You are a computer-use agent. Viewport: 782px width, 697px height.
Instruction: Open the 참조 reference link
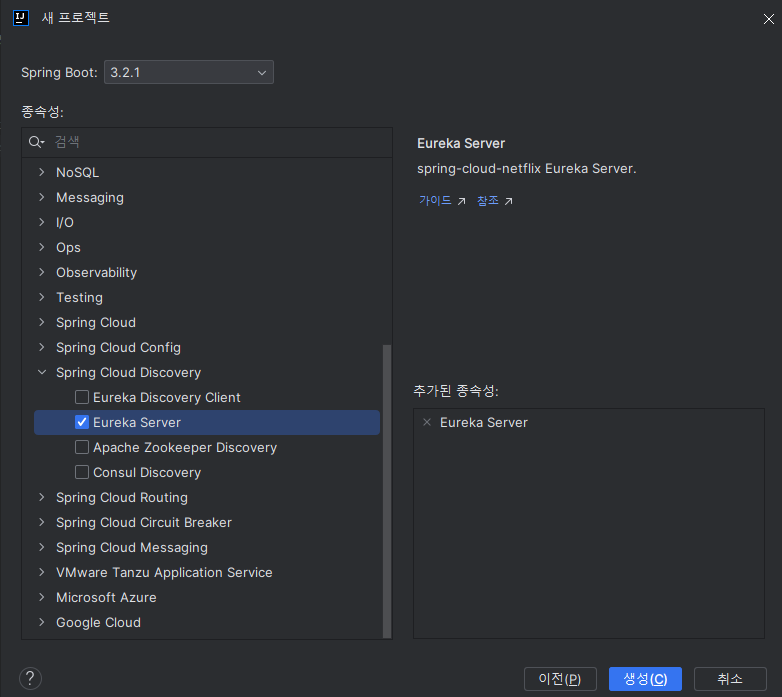click(488, 200)
